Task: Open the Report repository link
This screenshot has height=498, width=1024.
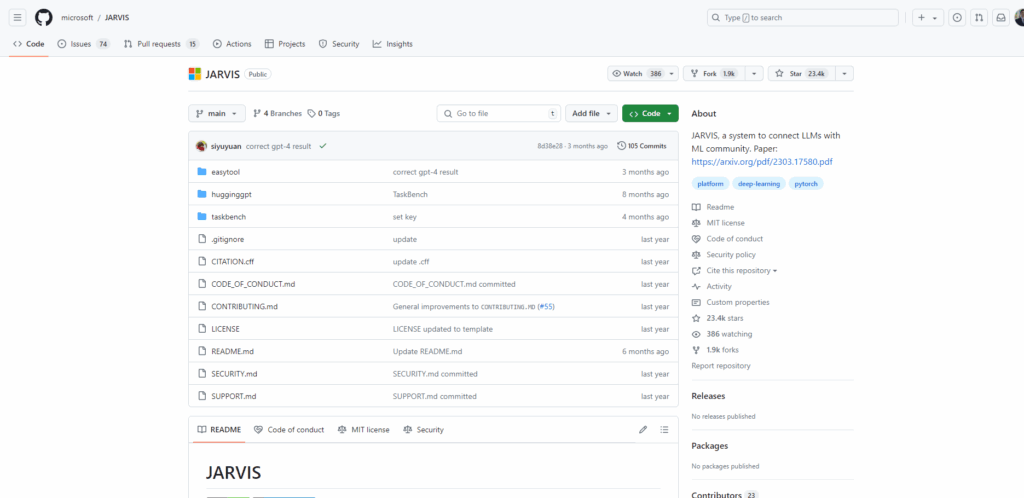Action: pyautogui.click(x=721, y=366)
